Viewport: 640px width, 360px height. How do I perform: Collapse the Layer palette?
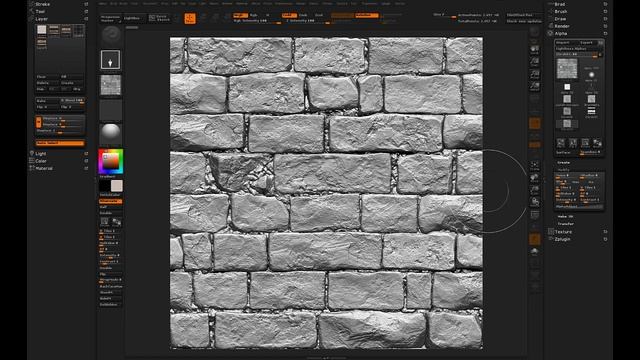tap(42, 19)
